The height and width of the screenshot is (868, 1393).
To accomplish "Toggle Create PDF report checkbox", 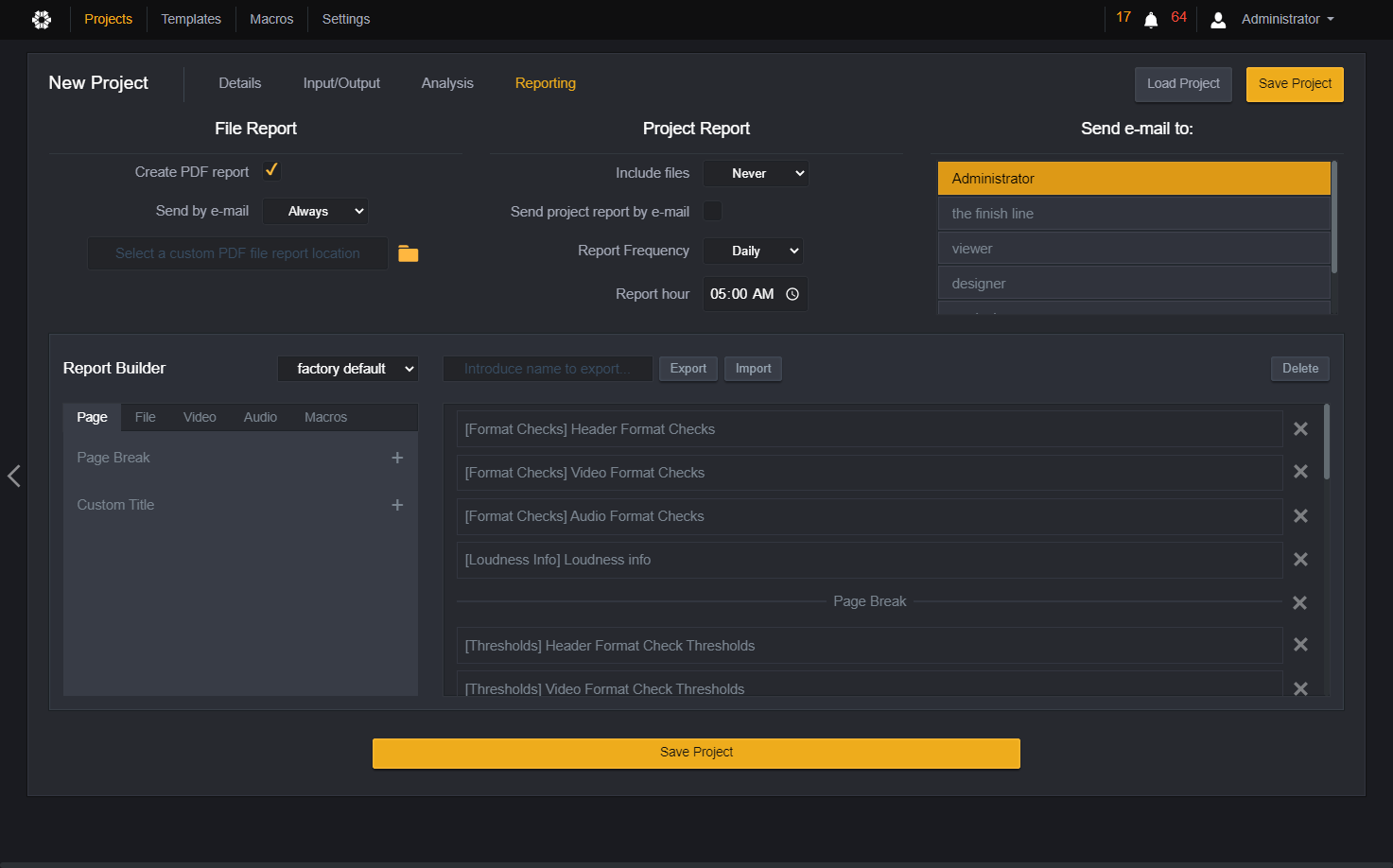I will tap(271, 170).
